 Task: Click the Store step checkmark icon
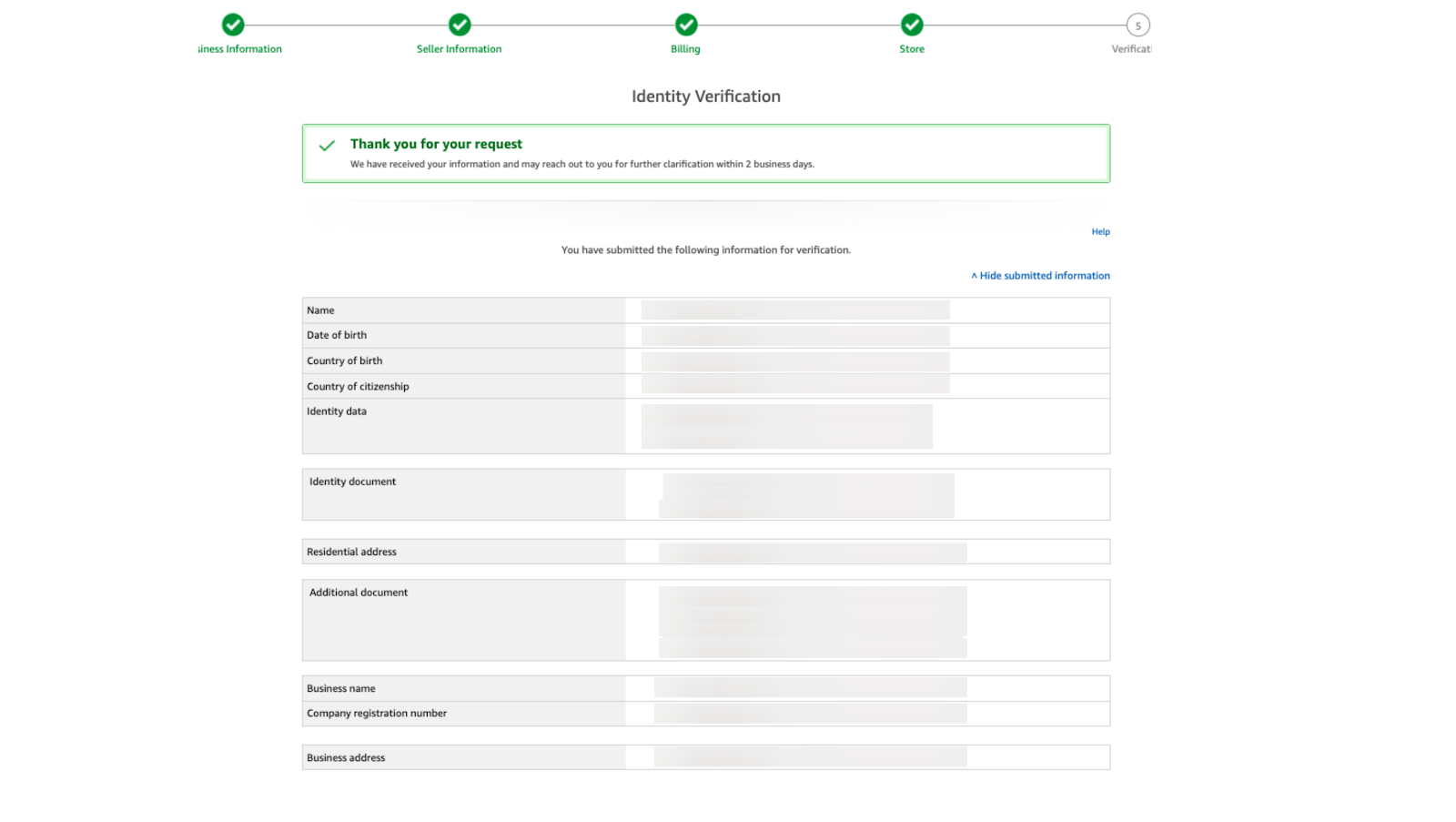tap(912, 25)
